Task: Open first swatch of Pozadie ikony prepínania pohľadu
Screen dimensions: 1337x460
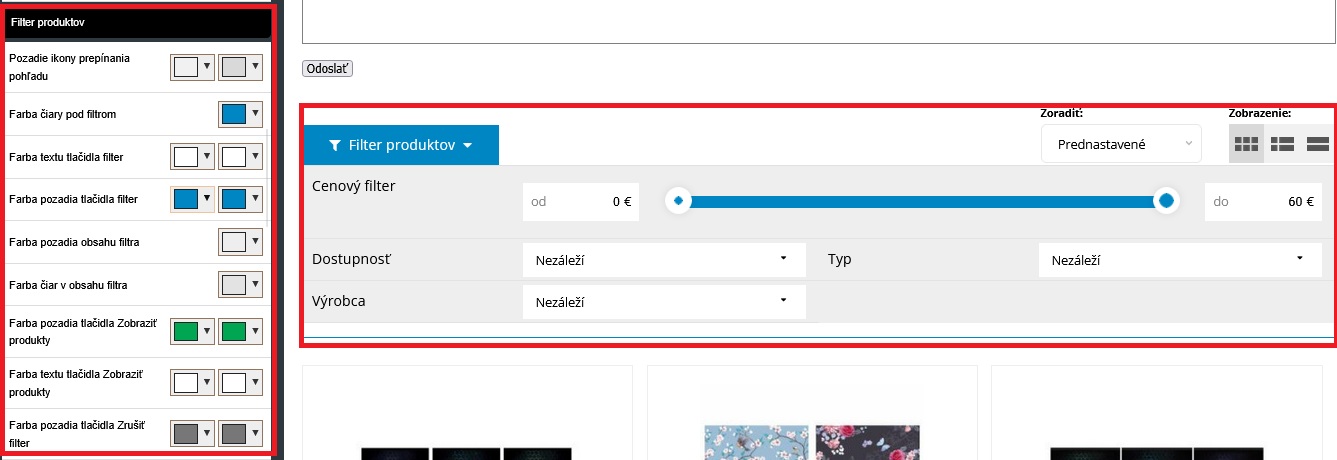Action: (193, 67)
